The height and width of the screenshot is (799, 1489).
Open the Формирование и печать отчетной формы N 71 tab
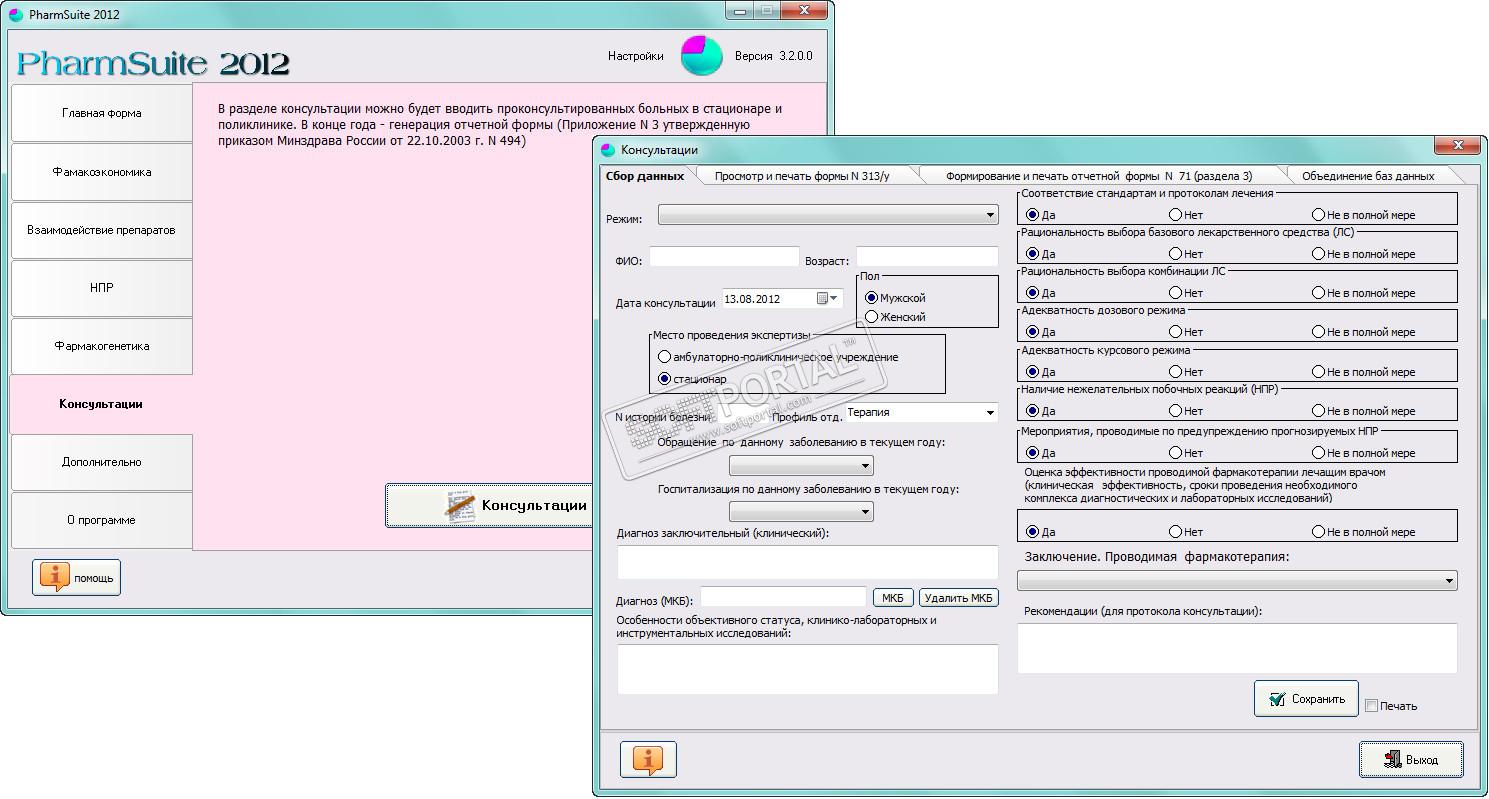[1099, 176]
